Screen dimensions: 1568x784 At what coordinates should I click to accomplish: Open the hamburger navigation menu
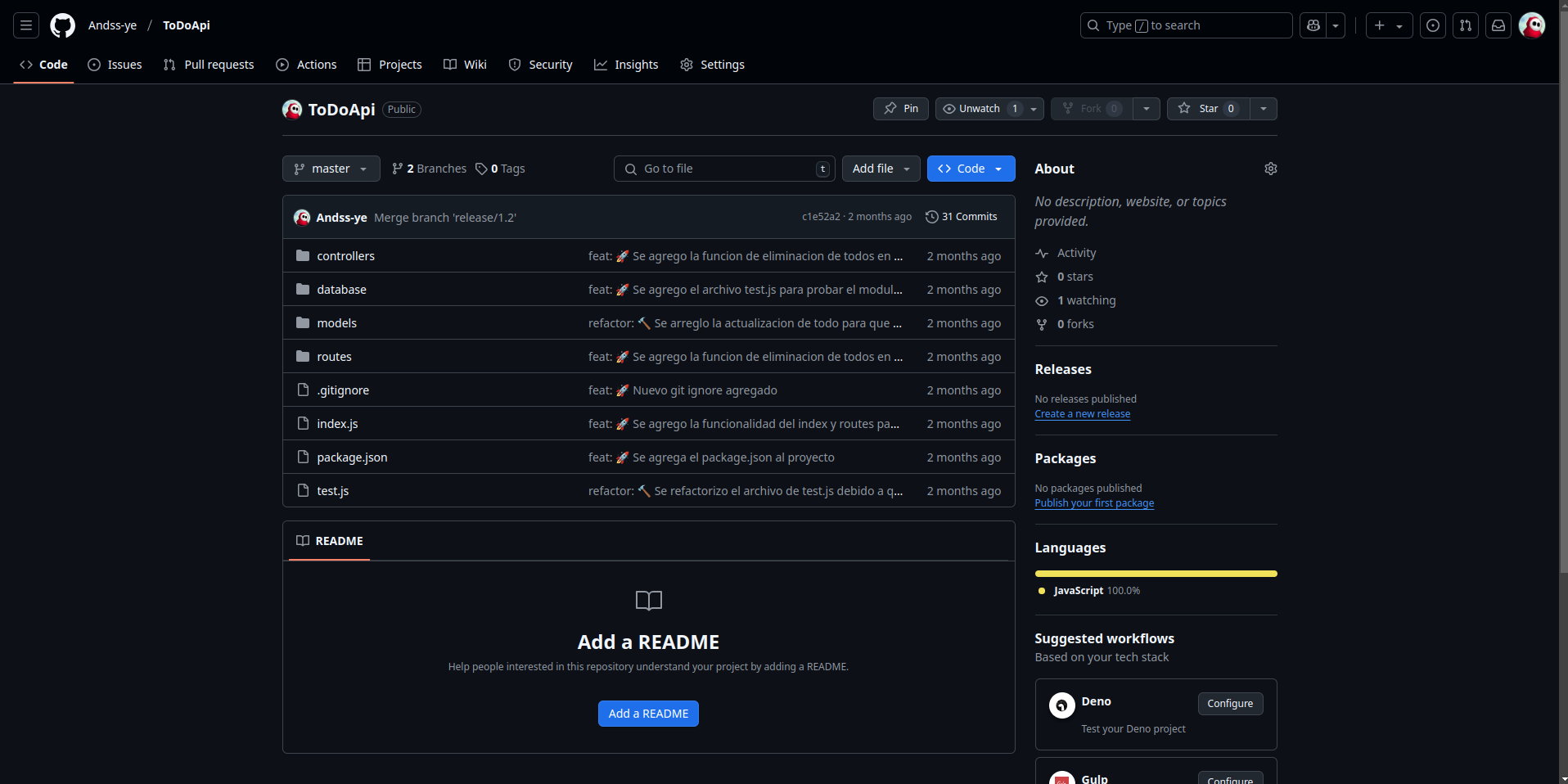26,25
